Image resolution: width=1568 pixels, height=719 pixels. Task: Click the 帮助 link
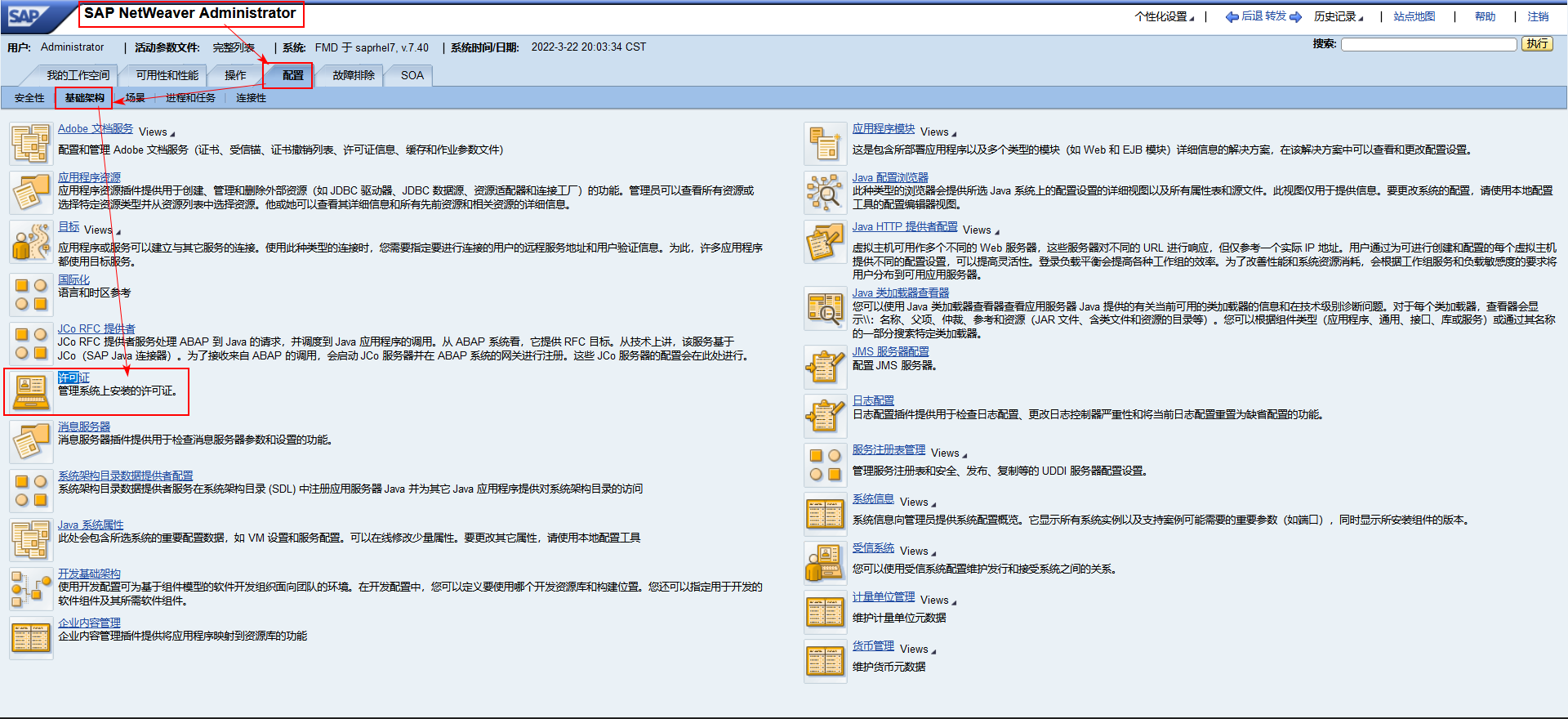(1486, 17)
